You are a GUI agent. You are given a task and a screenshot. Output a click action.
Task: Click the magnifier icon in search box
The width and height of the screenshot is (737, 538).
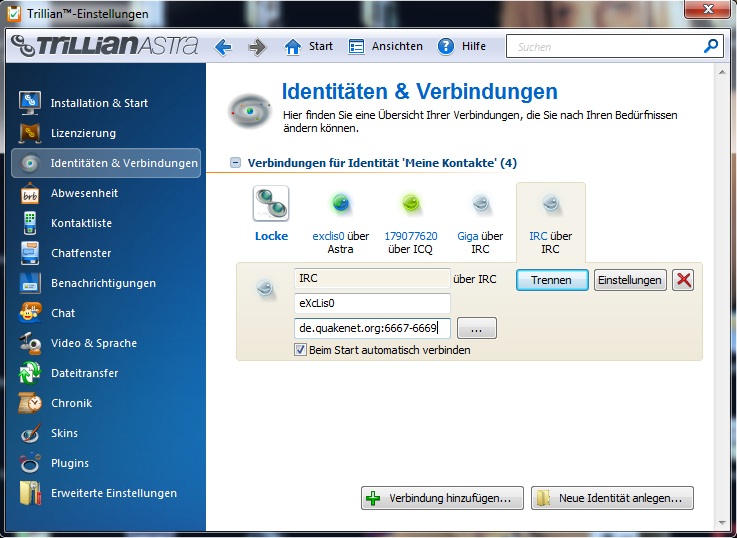711,46
